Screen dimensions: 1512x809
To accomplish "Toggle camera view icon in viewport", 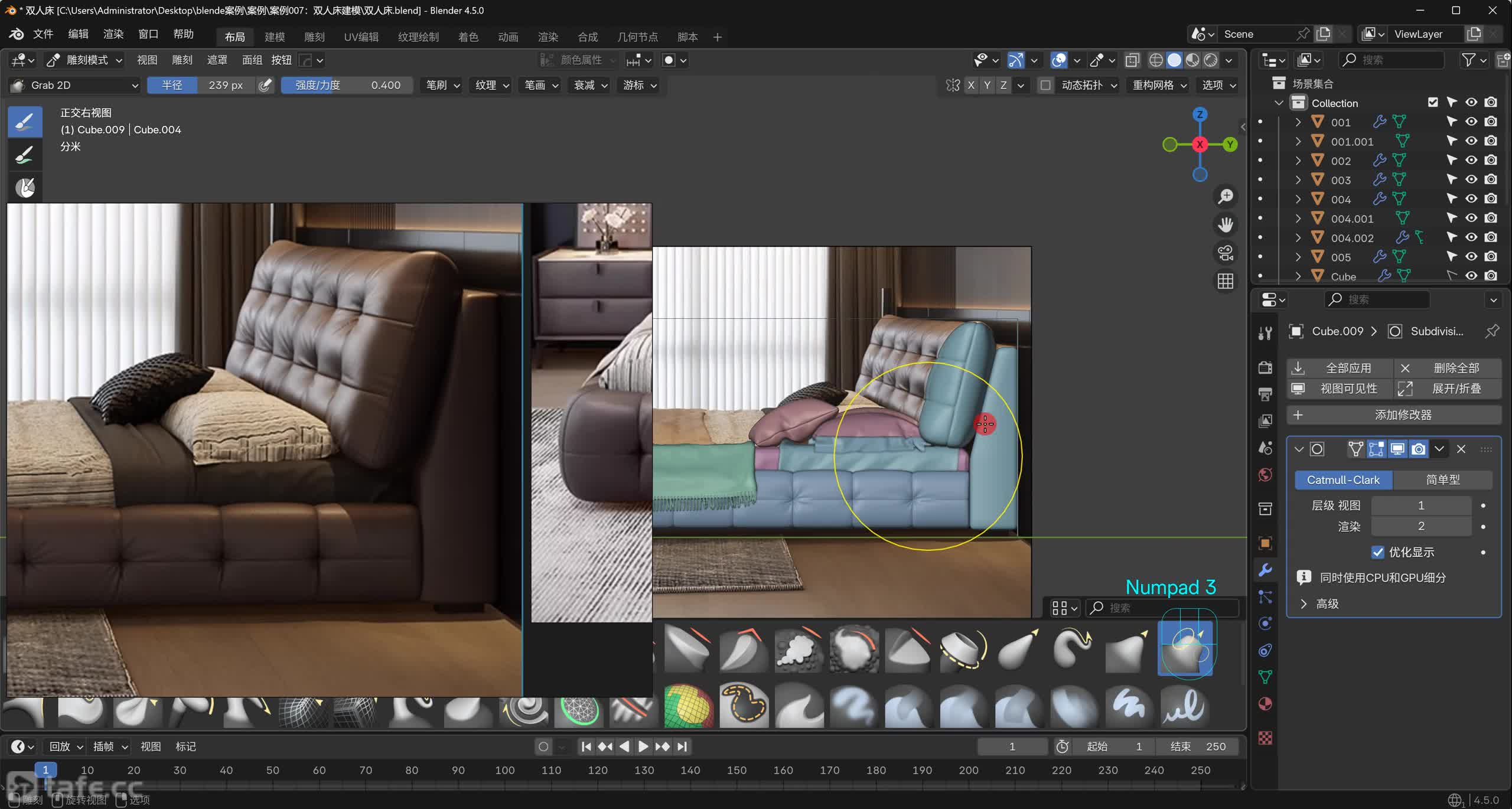I will click(x=1226, y=253).
